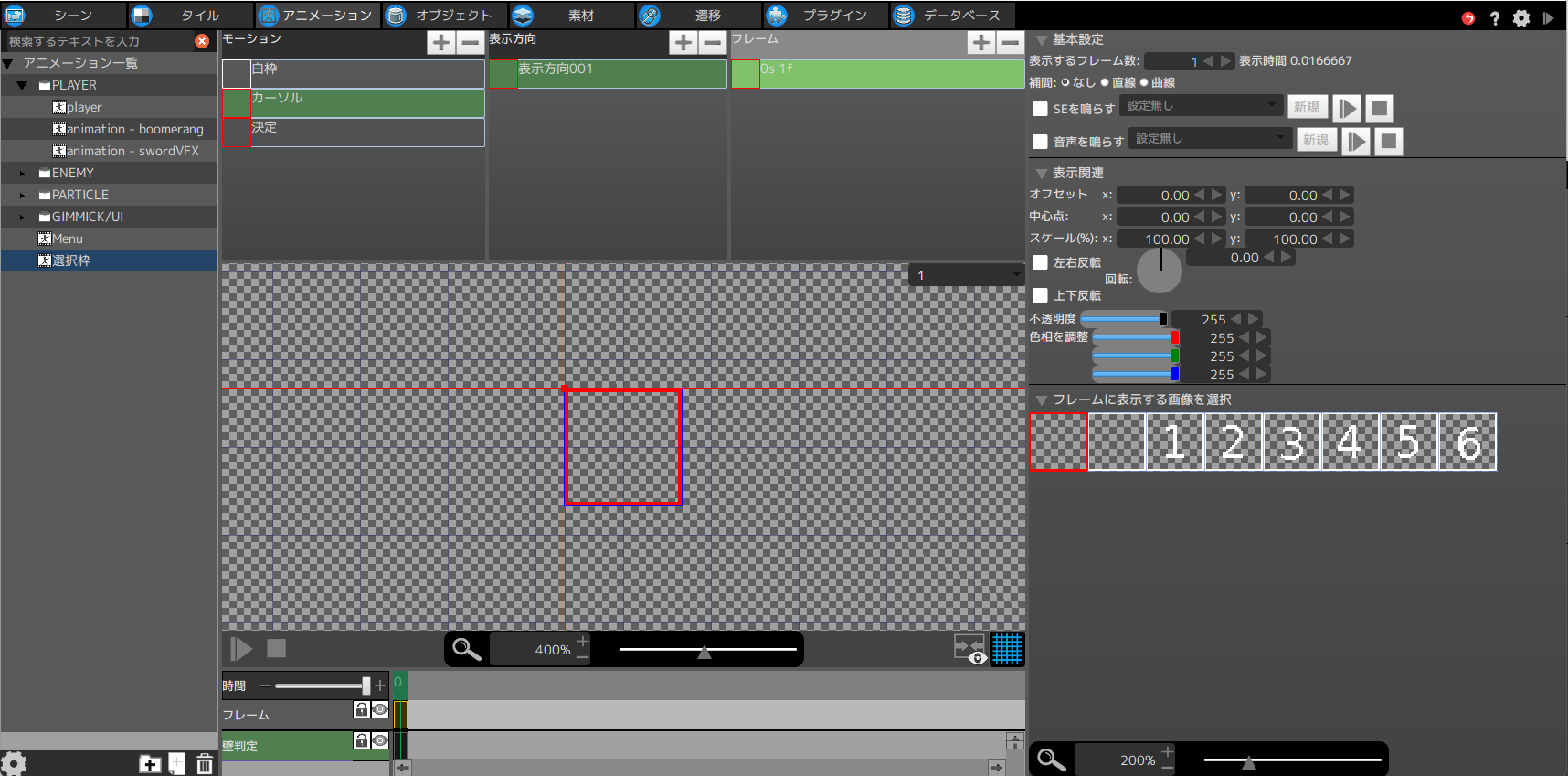Delete selected frame with minus button
This screenshot has height=776, width=1568.
(x=1010, y=42)
